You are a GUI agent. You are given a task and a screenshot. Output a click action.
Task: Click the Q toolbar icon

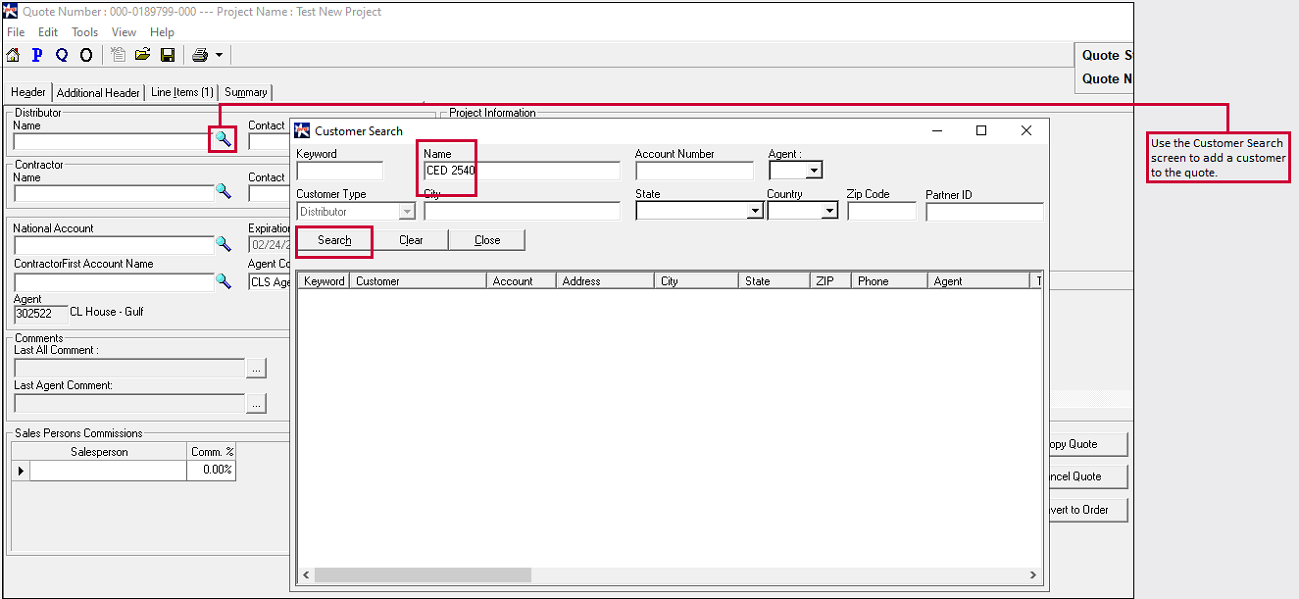pos(62,55)
